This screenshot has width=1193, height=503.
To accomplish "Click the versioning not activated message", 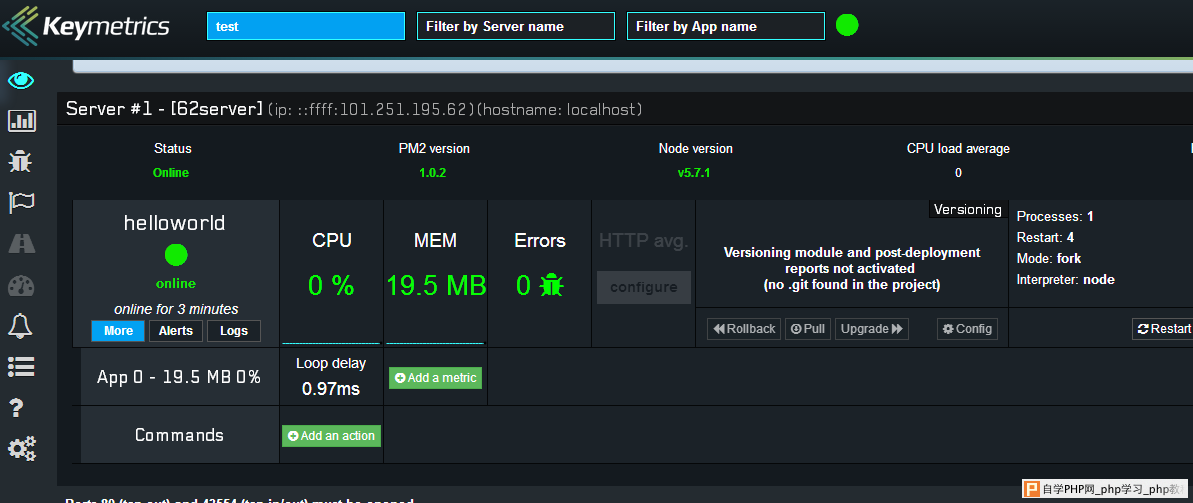I will click(x=852, y=269).
